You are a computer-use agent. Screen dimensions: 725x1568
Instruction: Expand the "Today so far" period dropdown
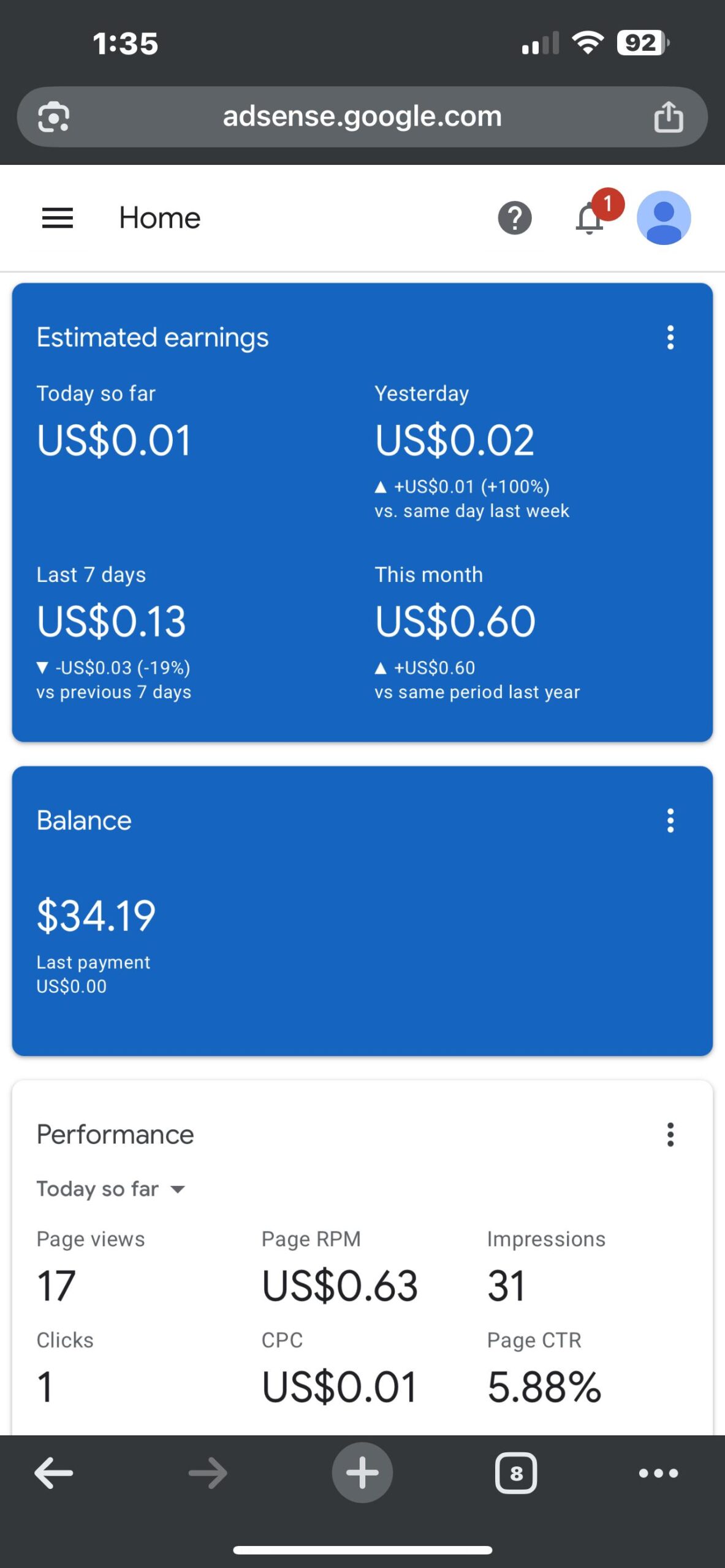click(111, 1189)
